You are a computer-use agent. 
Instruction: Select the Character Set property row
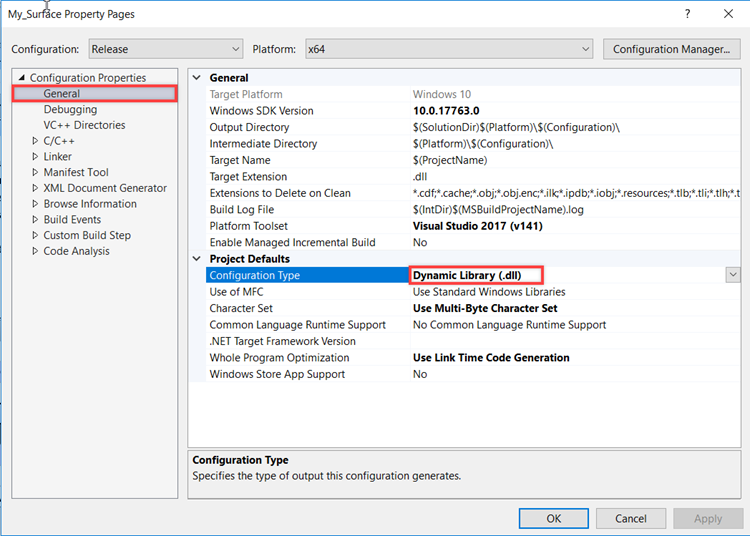click(241, 309)
